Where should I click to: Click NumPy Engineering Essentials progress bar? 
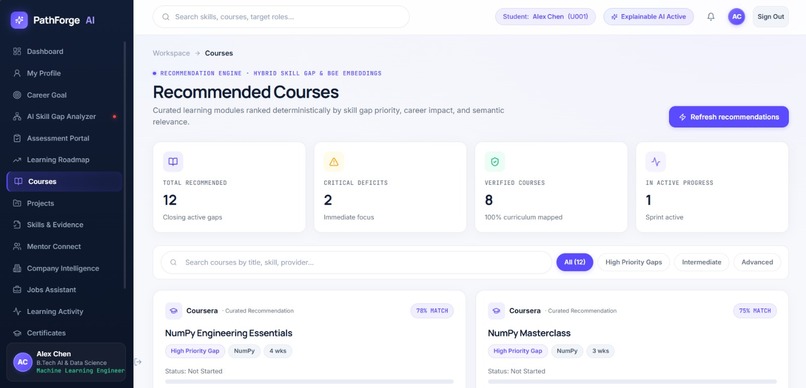pyautogui.click(x=309, y=382)
